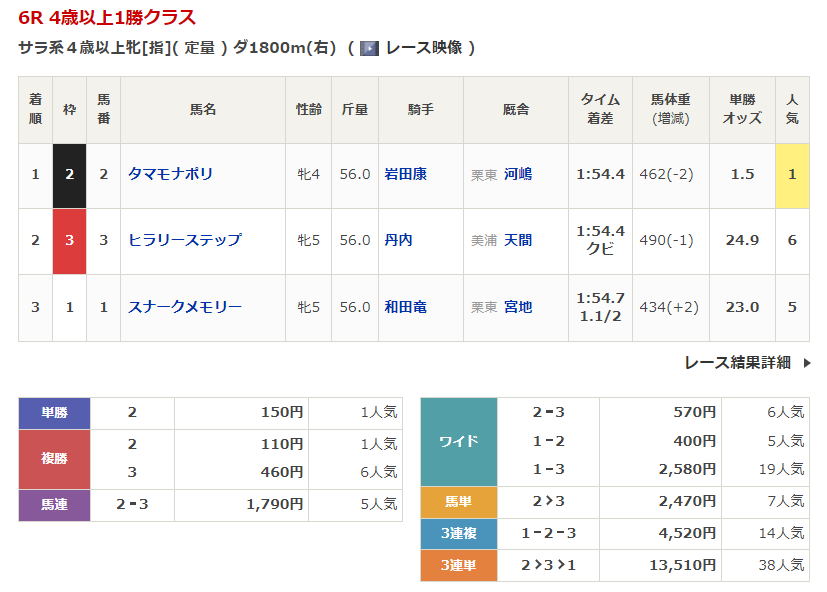Viewport: 827px width, 592px height.
Task: Open trainer 宮地 stable page
Action: (x=518, y=307)
